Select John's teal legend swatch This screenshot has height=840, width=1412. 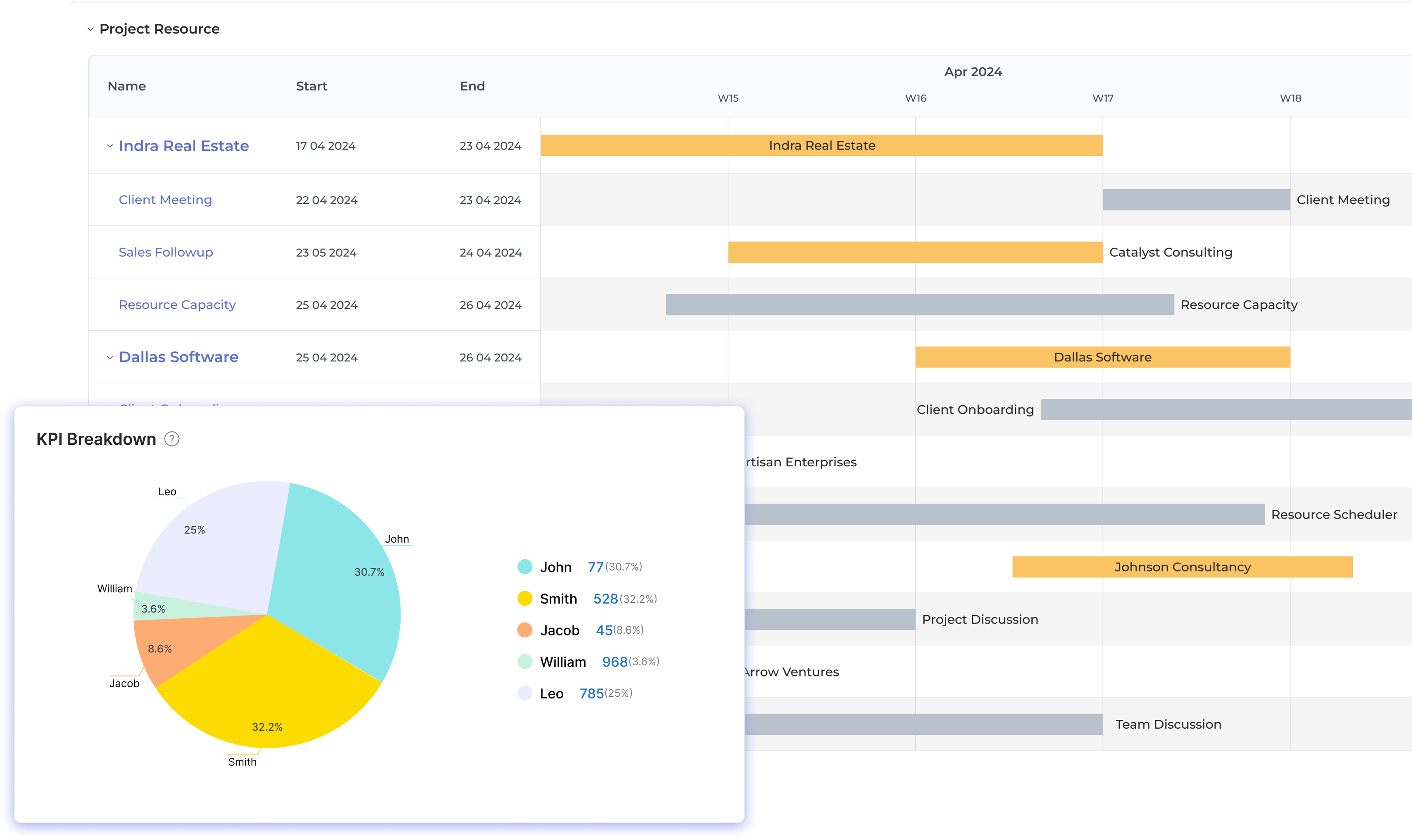tap(525, 567)
